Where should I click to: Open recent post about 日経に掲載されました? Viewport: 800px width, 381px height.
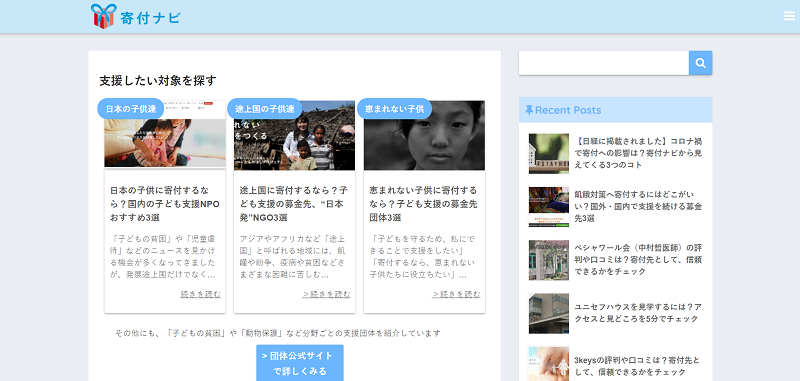[x=638, y=153]
